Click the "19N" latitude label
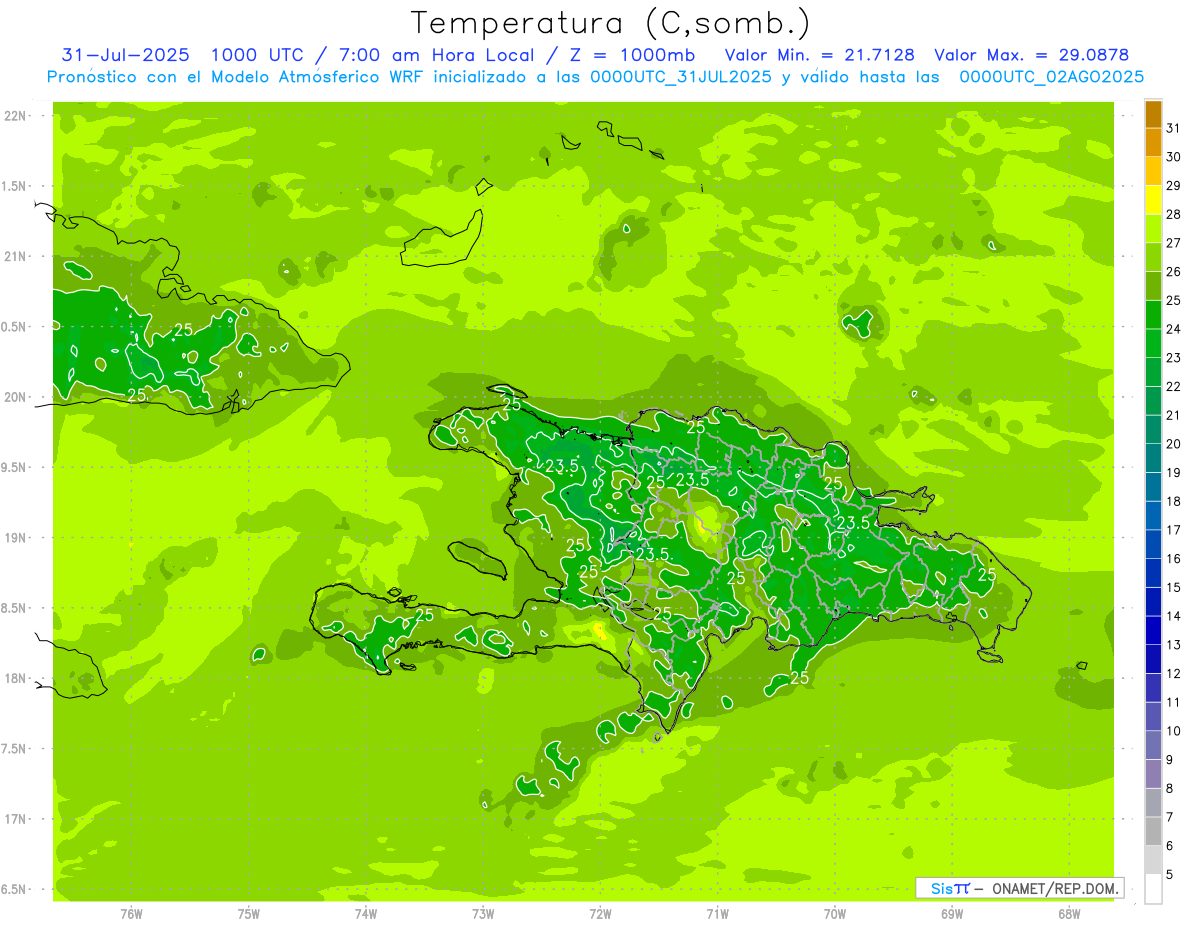 [15, 537]
